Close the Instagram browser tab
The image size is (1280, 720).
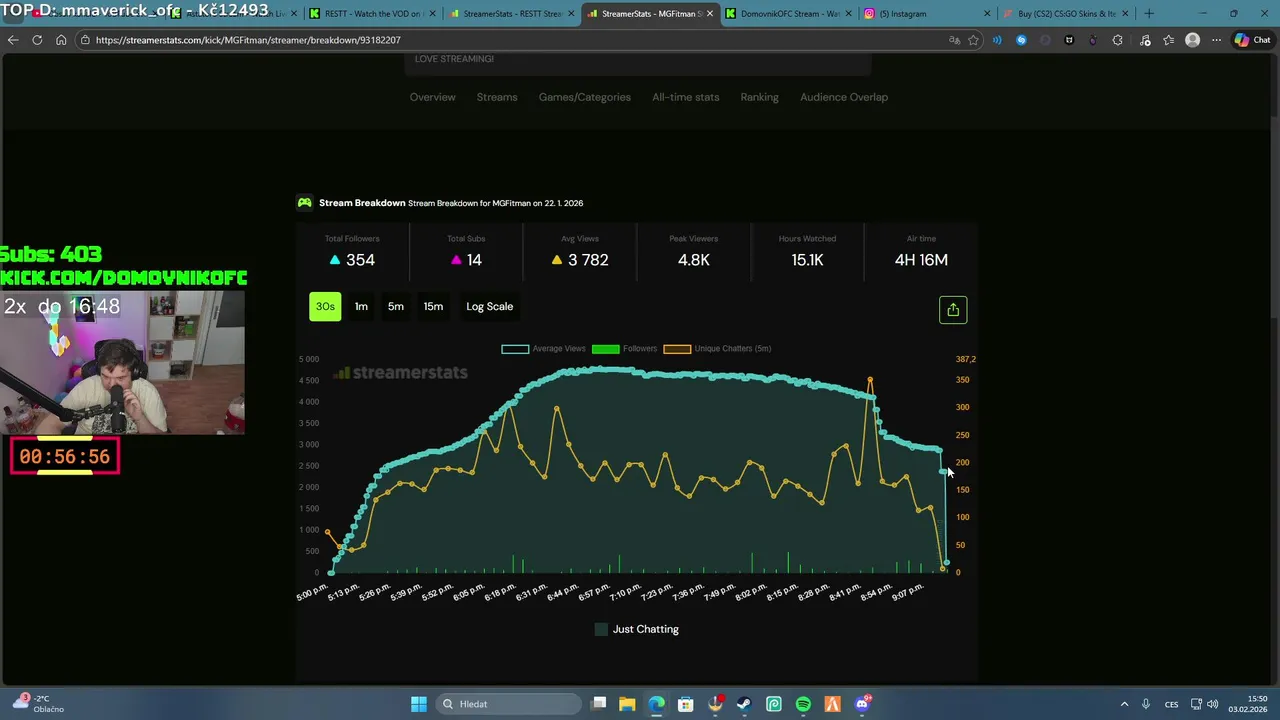tap(987, 14)
